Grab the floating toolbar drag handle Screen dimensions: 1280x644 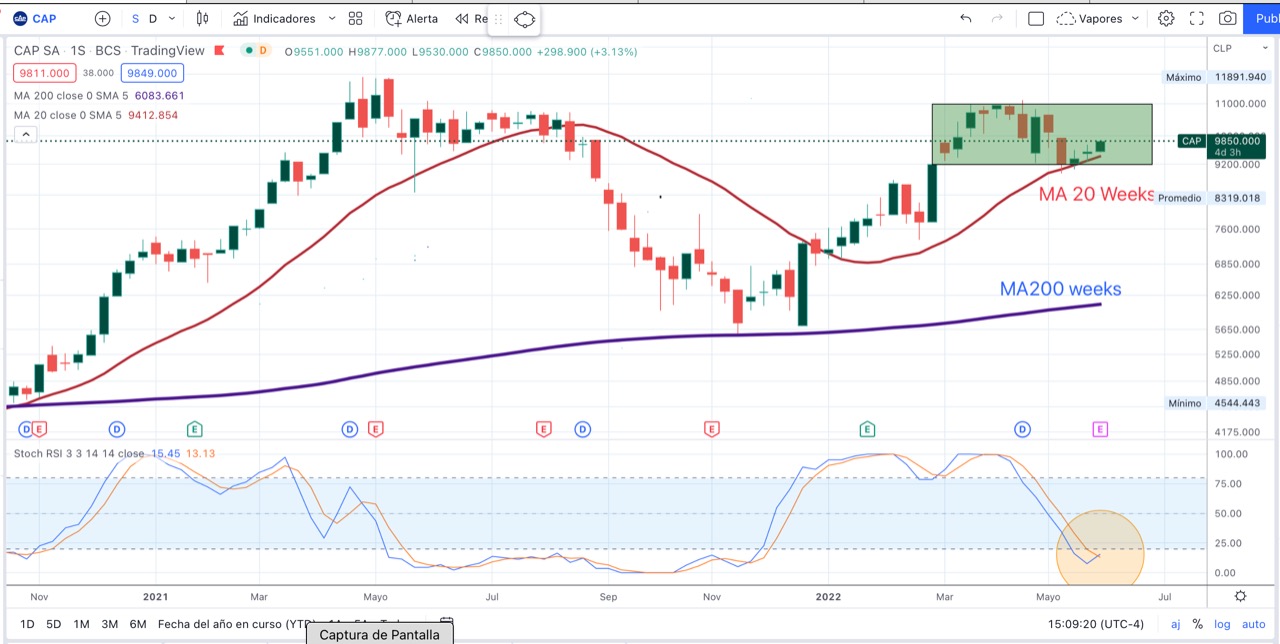499,18
